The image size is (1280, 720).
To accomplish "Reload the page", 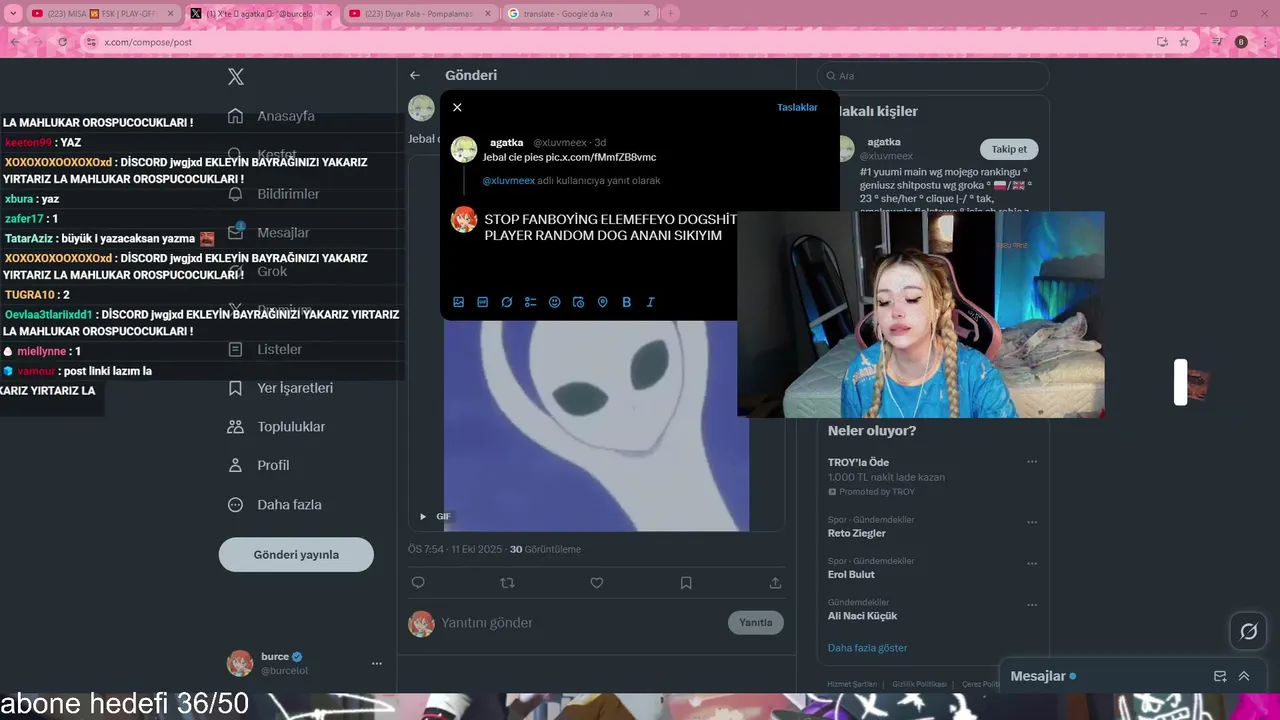I will (62, 42).
